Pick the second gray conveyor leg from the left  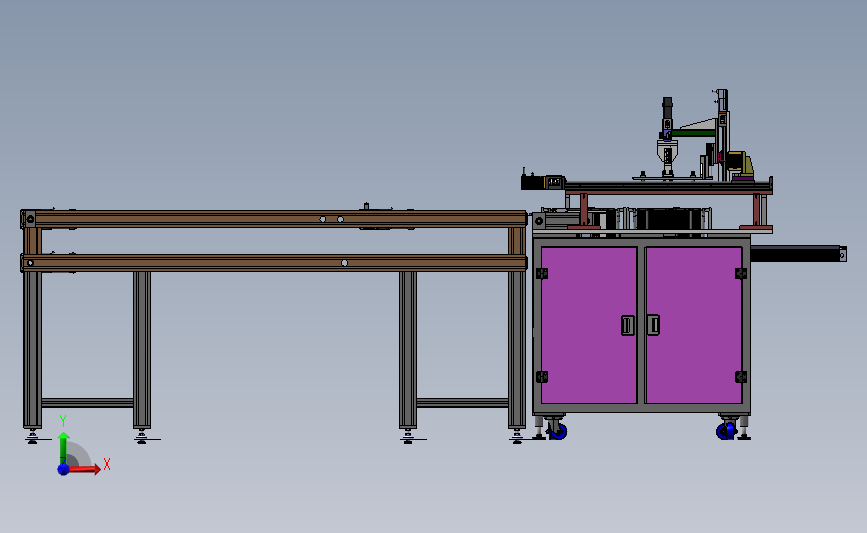tap(142, 349)
